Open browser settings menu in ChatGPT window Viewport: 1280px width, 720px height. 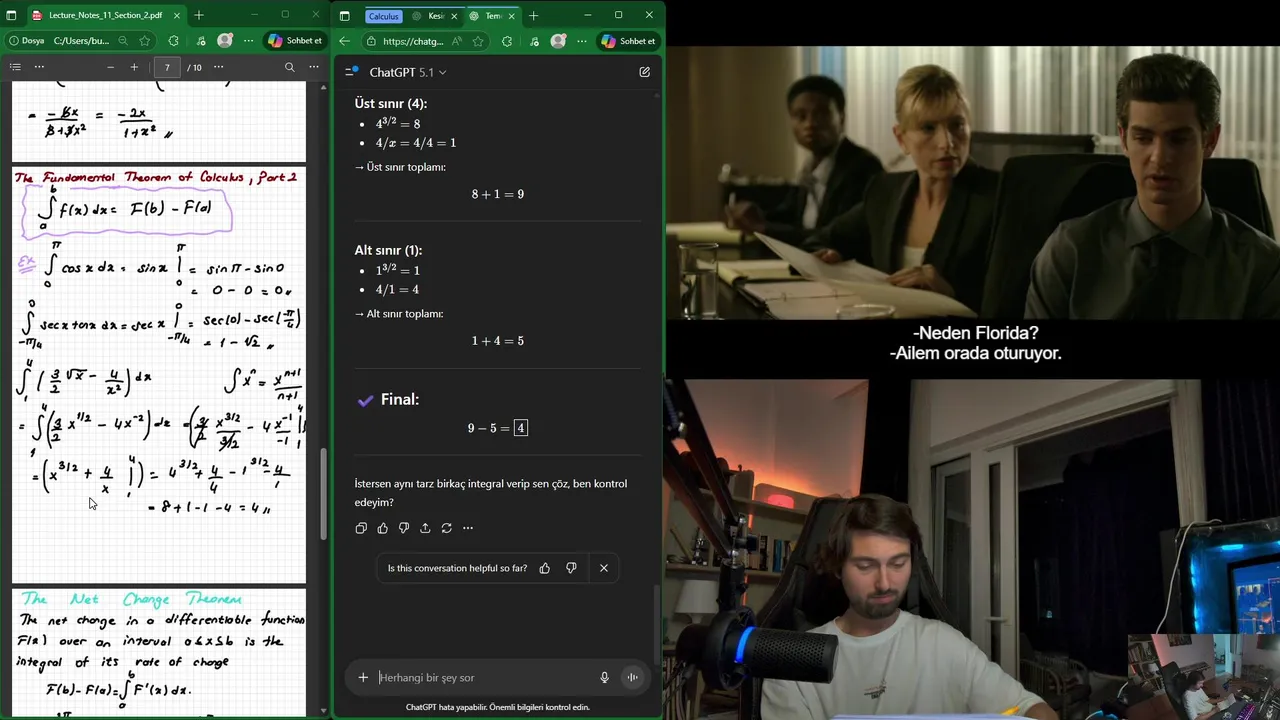point(580,41)
